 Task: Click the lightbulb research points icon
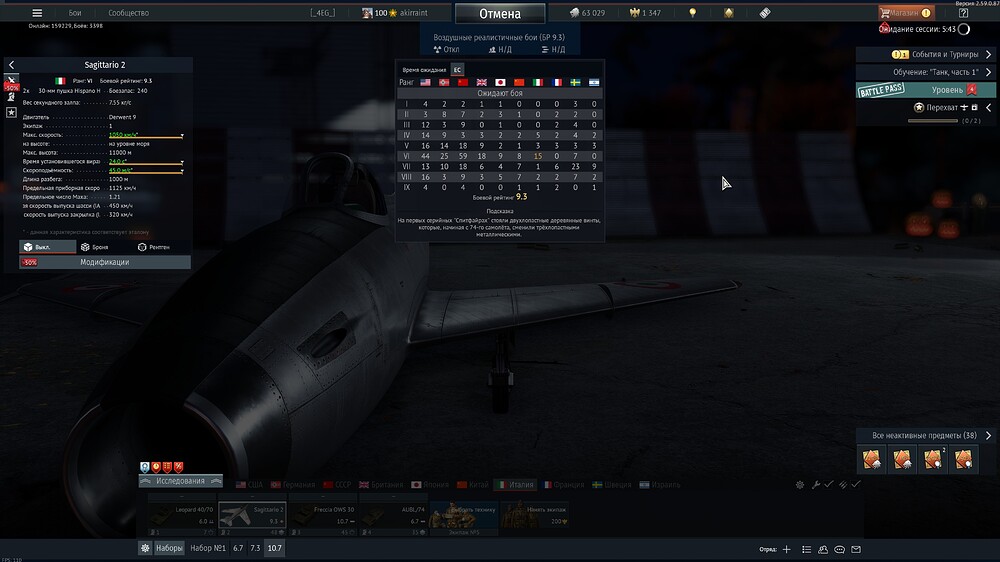(693, 13)
